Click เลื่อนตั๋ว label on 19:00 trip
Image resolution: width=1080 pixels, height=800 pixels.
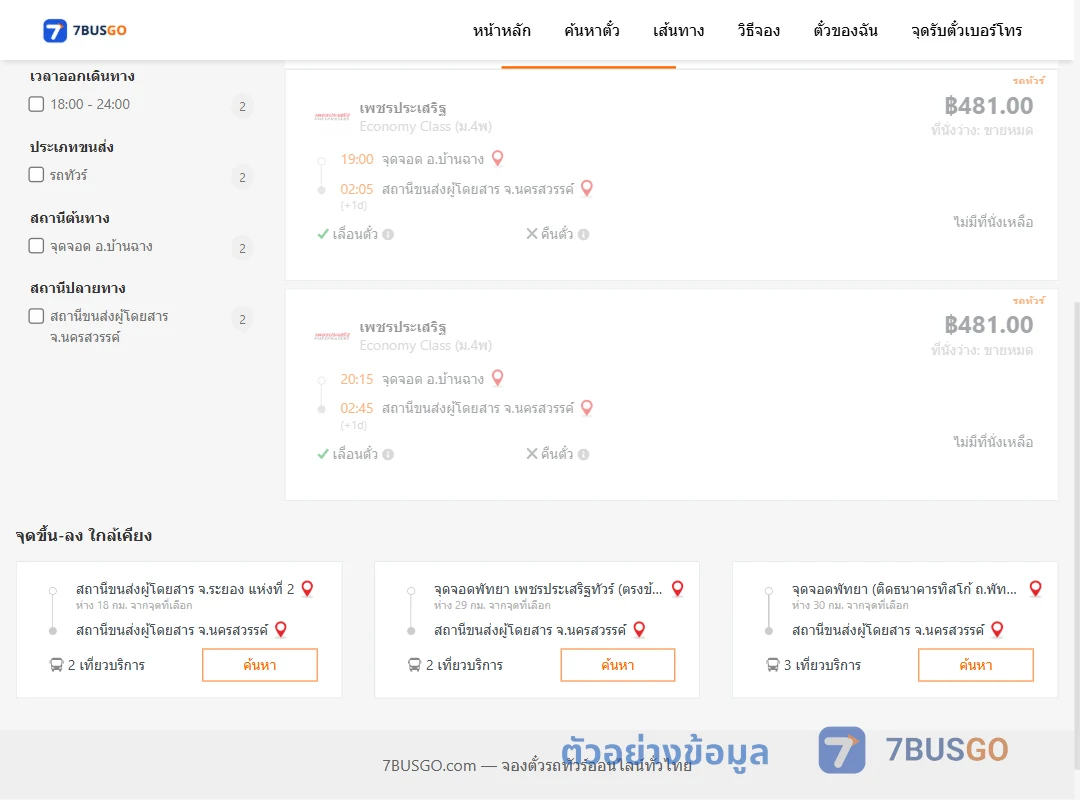coord(355,234)
